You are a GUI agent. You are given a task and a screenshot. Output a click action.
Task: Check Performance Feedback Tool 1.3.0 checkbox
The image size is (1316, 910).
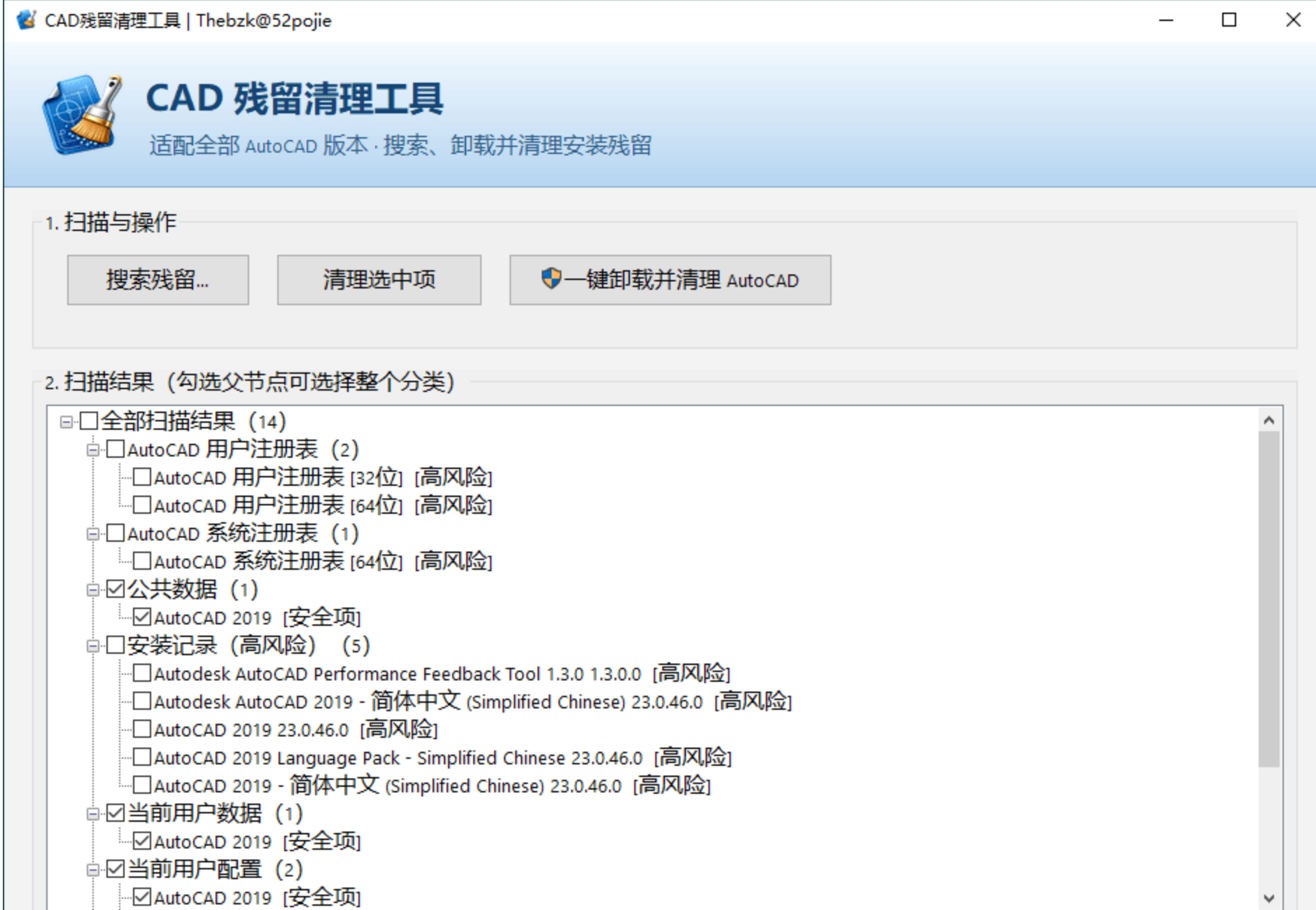(142, 673)
